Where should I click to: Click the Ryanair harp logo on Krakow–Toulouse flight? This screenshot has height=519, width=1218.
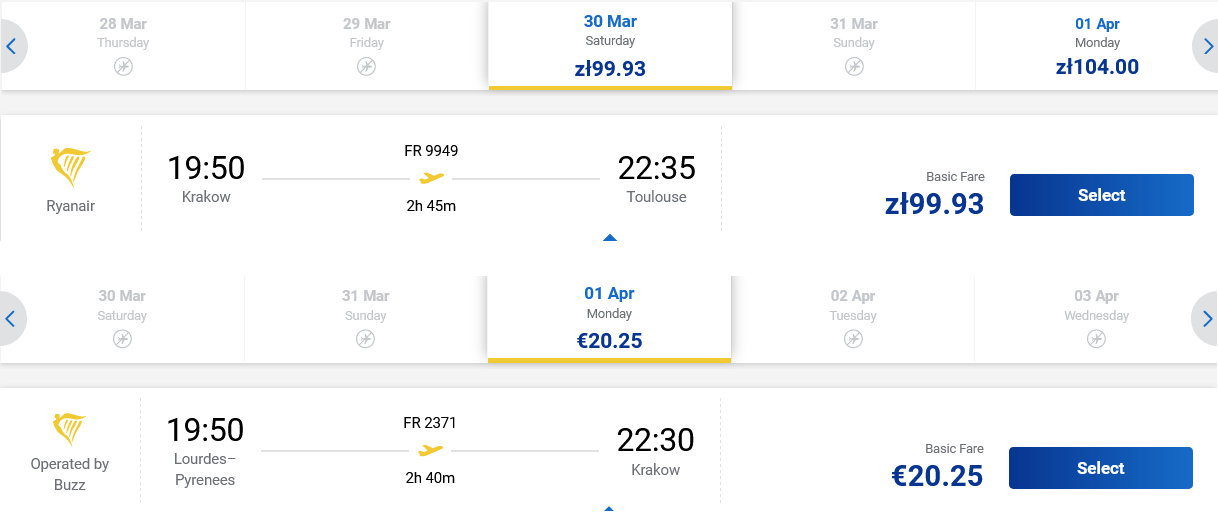70,167
